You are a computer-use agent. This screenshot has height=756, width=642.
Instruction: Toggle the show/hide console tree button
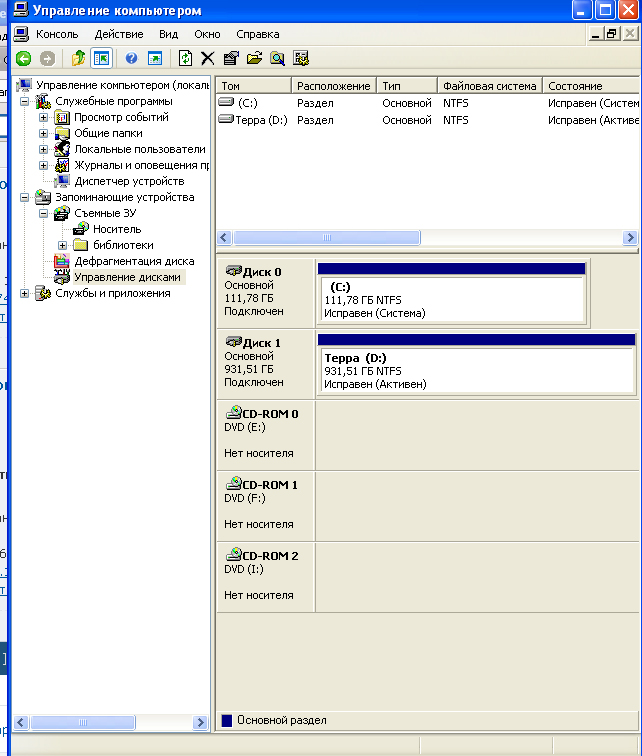[100, 58]
